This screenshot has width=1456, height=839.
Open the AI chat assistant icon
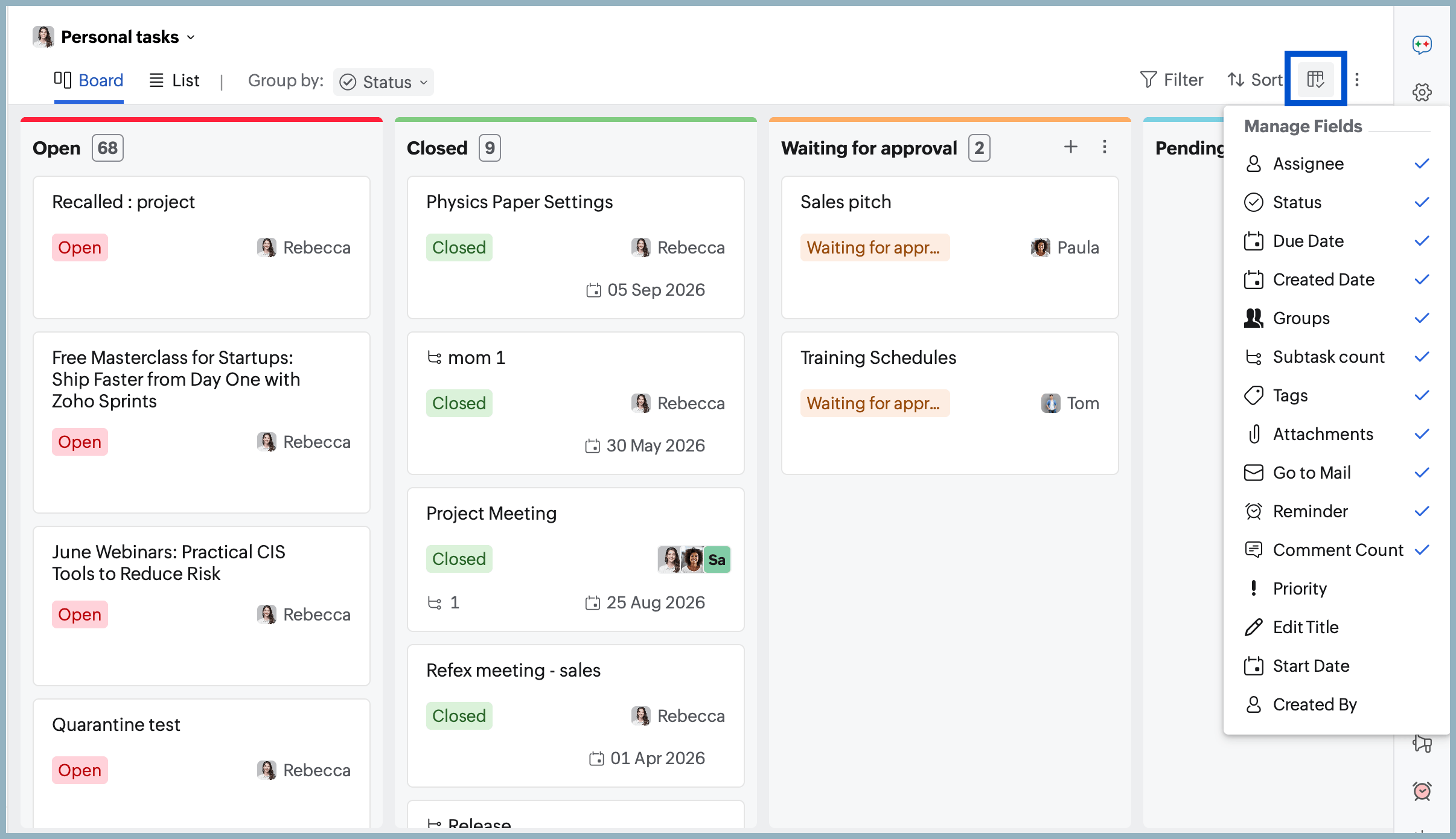[x=1422, y=44]
